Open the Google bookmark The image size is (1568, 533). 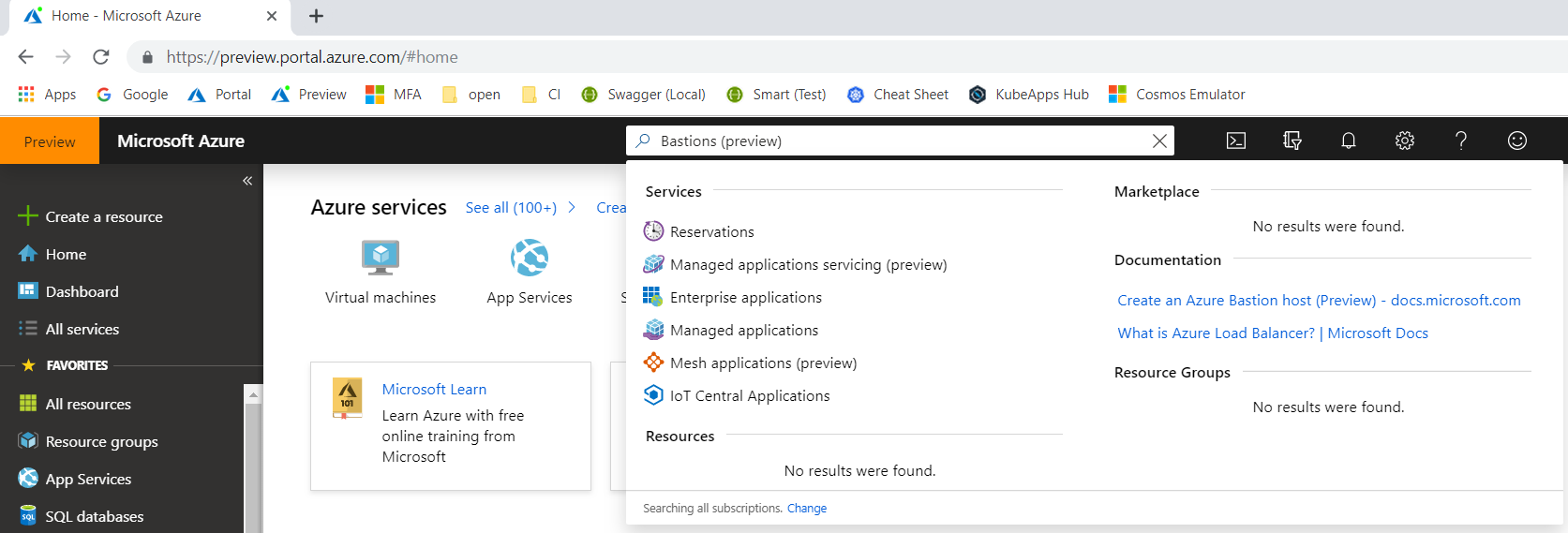point(132,94)
